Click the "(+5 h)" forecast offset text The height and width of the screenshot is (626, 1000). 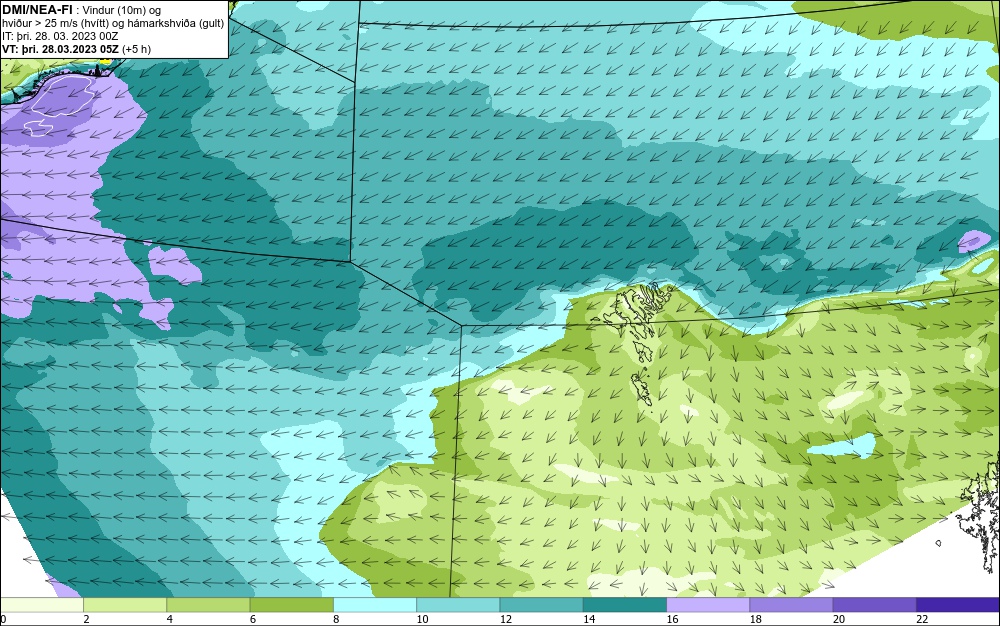(137, 49)
